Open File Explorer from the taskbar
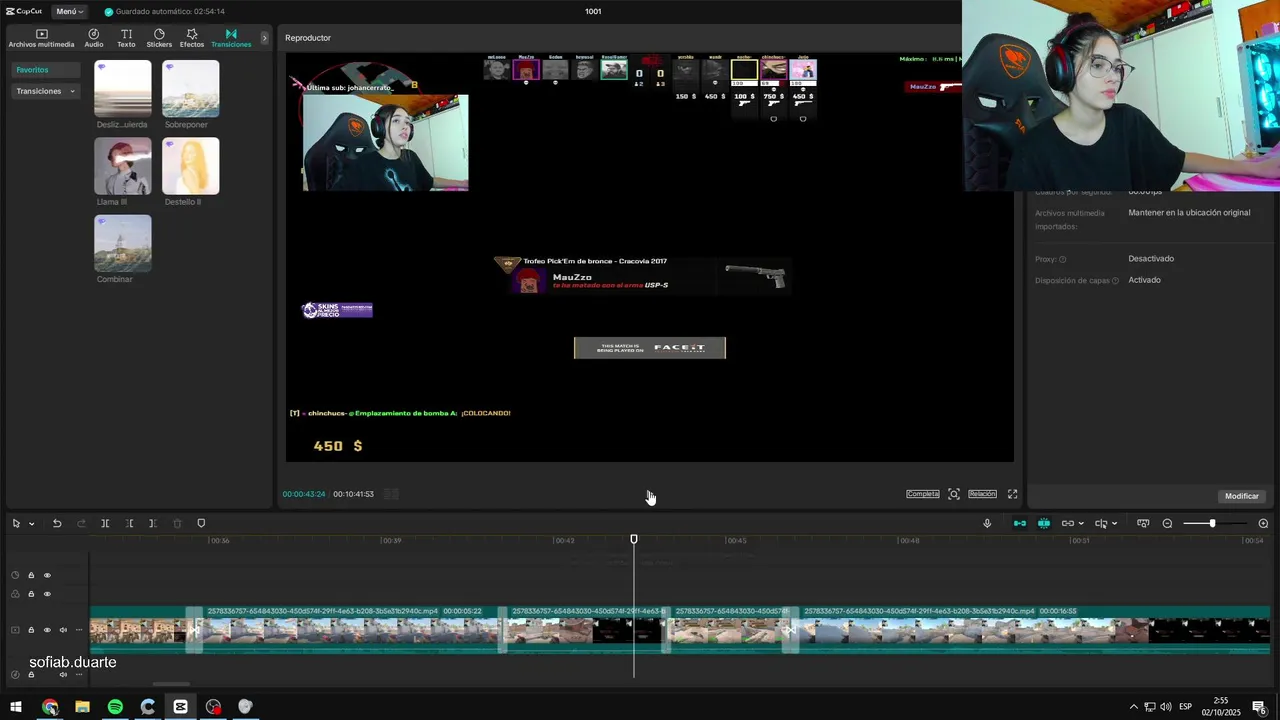The image size is (1280, 720). pyautogui.click(x=82, y=707)
